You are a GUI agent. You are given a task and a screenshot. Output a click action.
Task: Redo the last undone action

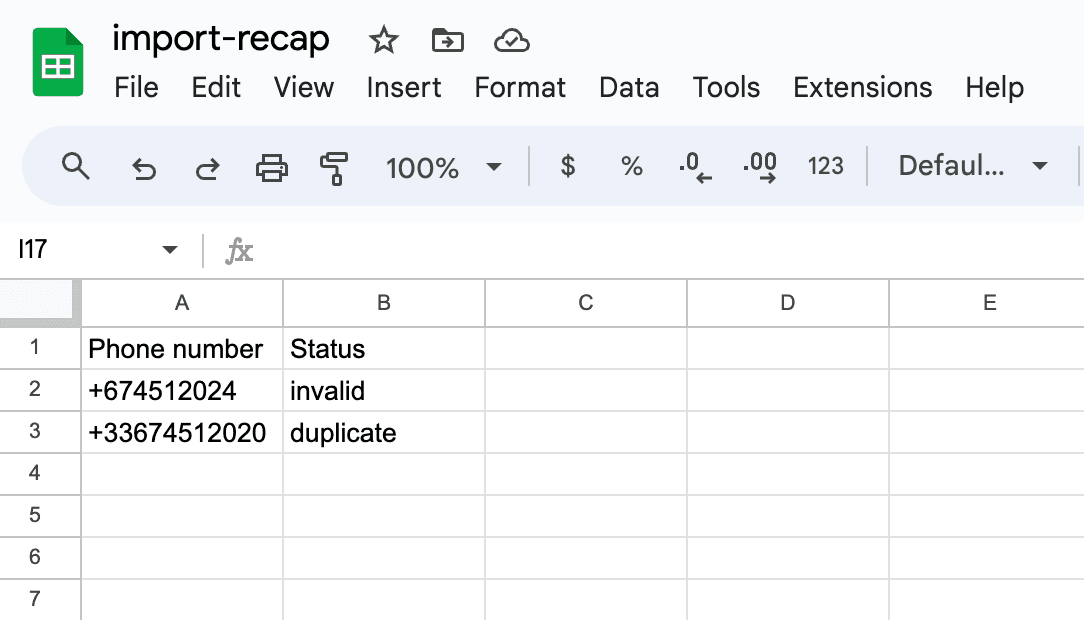click(207, 167)
